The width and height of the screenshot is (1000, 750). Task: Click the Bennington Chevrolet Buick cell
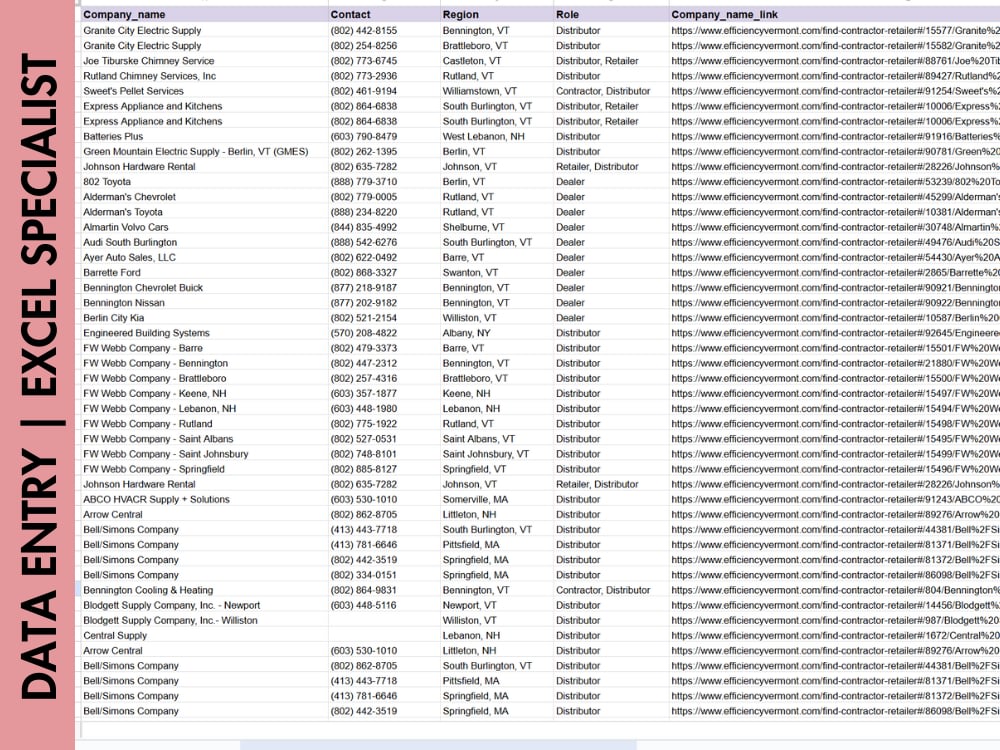pyautogui.click(x=205, y=288)
